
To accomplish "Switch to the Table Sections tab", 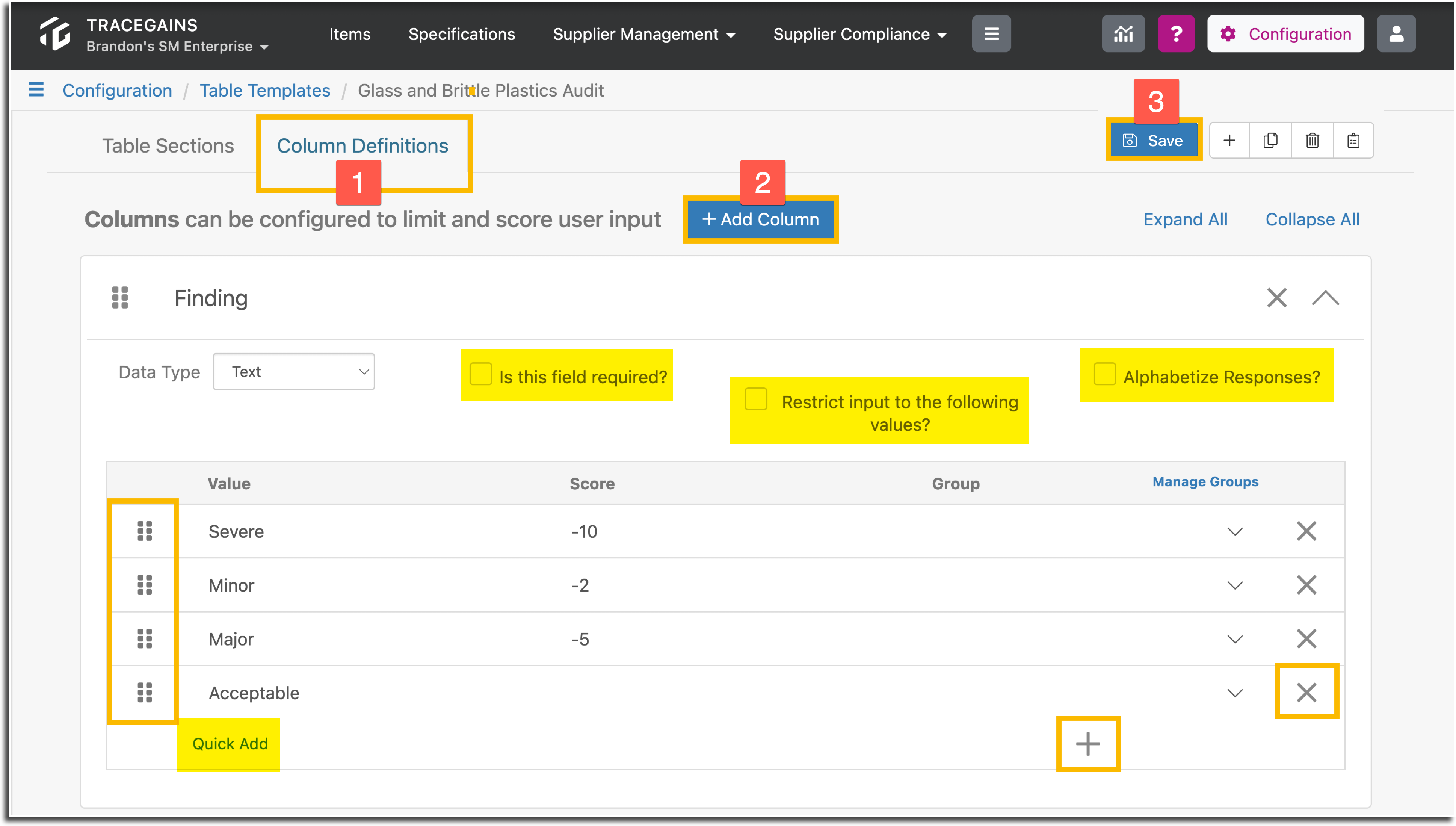I will pos(168,146).
